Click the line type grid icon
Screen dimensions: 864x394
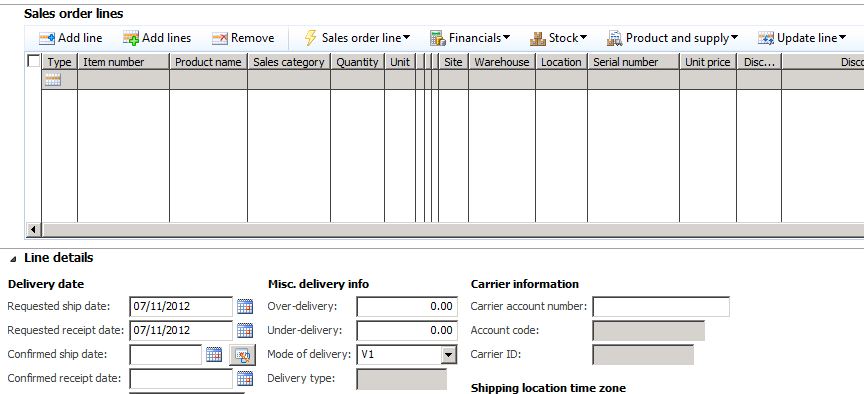click(53, 80)
